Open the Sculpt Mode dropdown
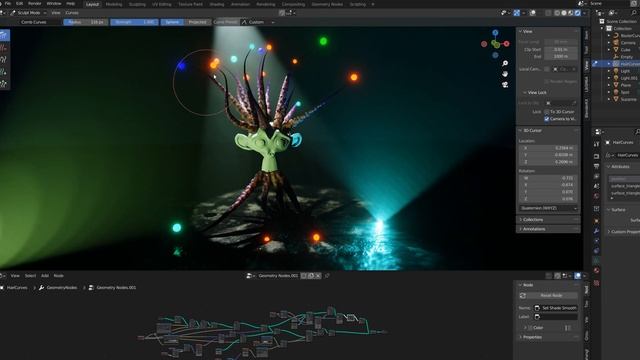The height and width of the screenshot is (360, 640). 28,13
